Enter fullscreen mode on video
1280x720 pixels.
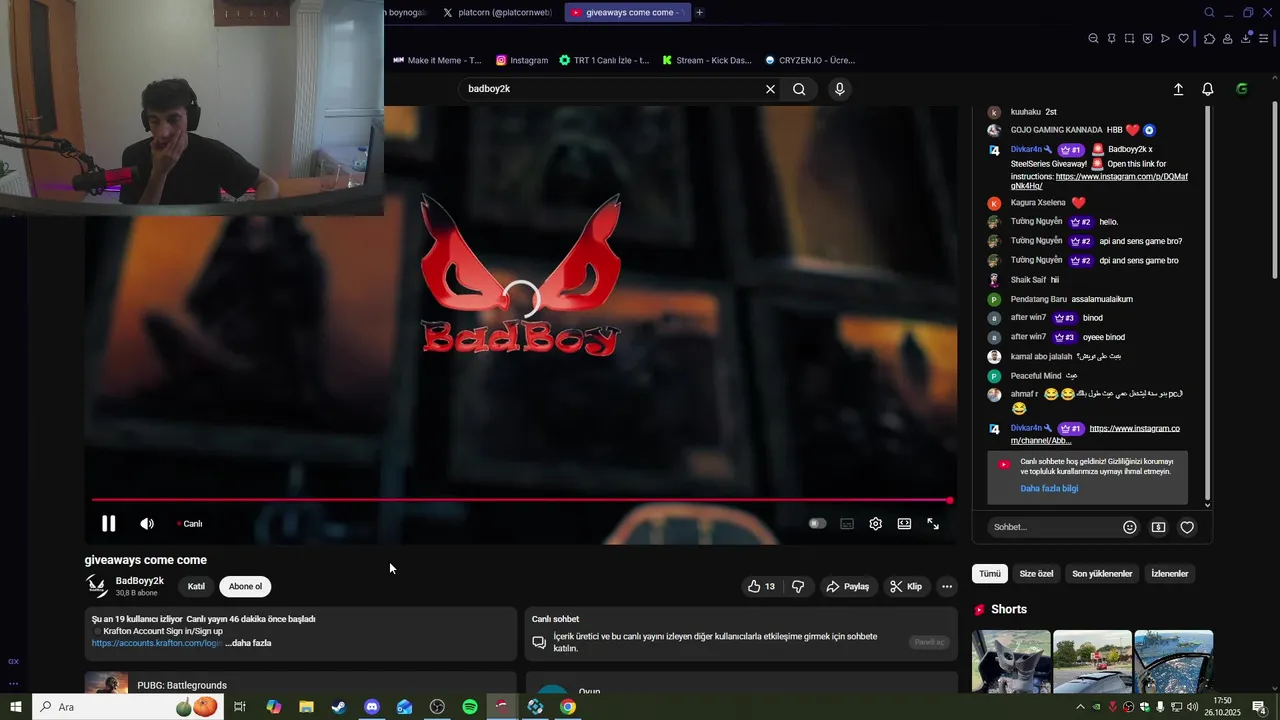coord(933,523)
